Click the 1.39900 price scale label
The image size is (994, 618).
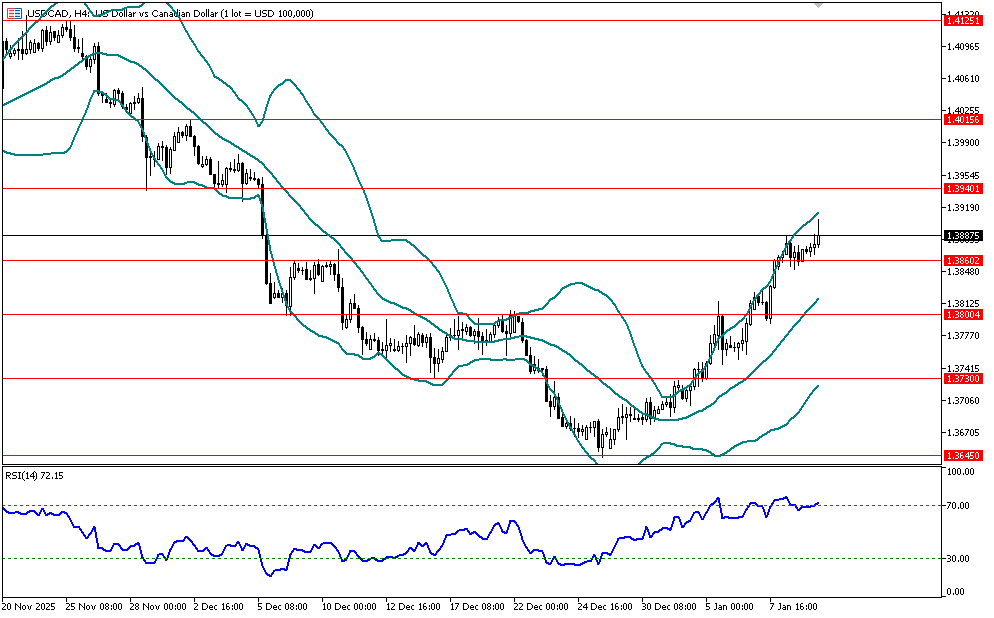click(963, 142)
